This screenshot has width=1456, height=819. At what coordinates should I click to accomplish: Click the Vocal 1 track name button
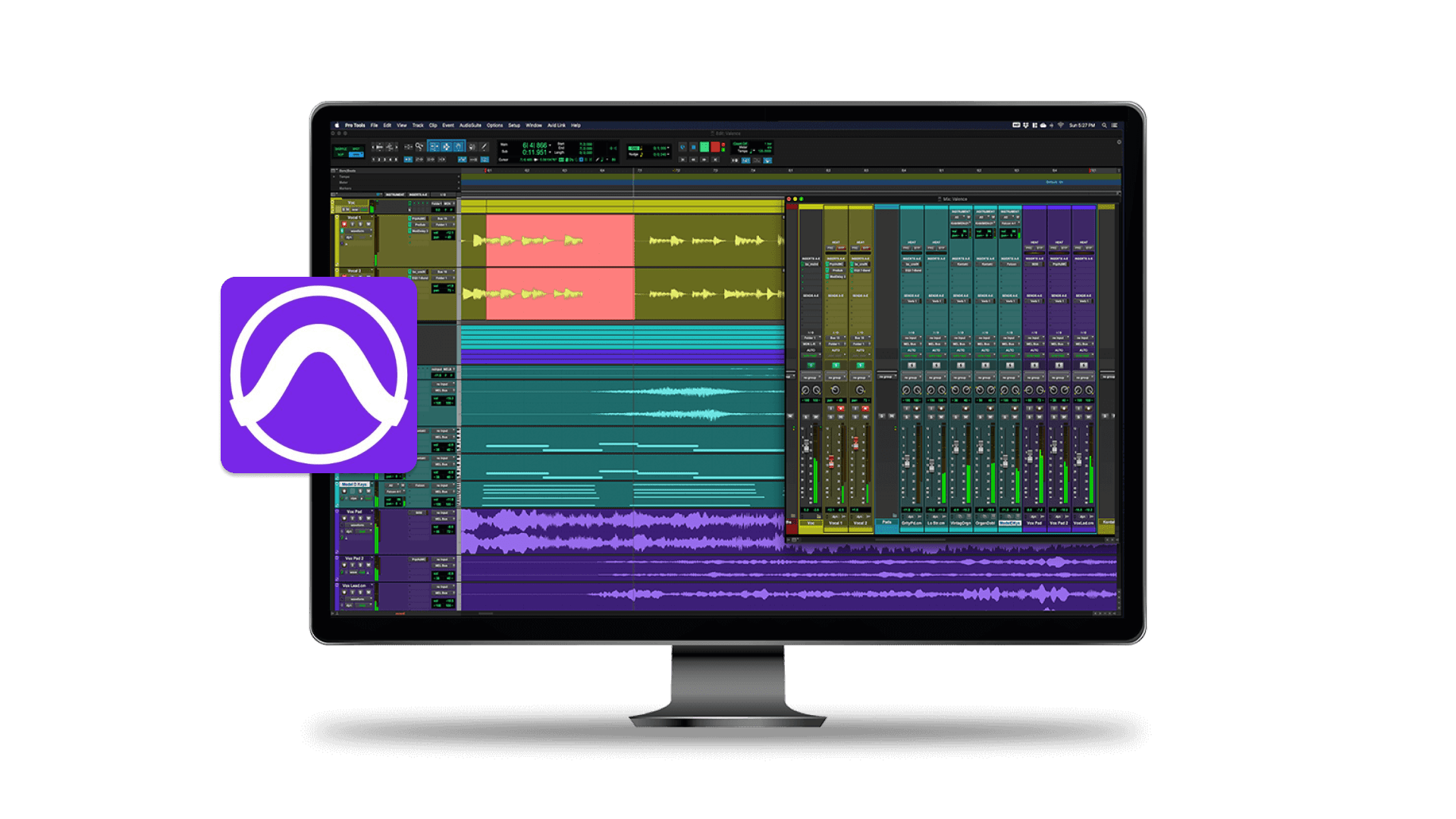(x=354, y=218)
